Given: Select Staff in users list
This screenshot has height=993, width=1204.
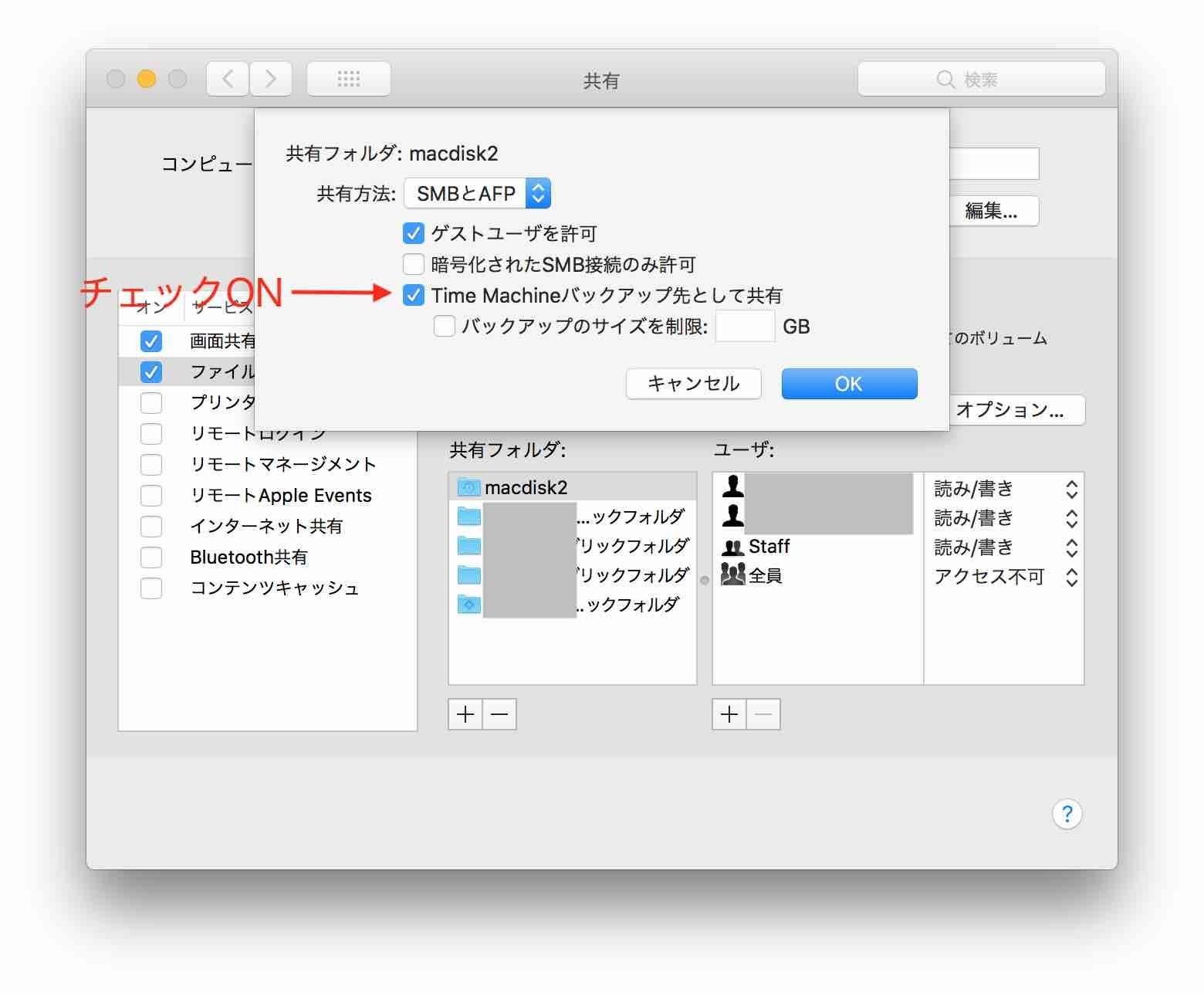Looking at the screenshot, I should click(x=817, y=547).
